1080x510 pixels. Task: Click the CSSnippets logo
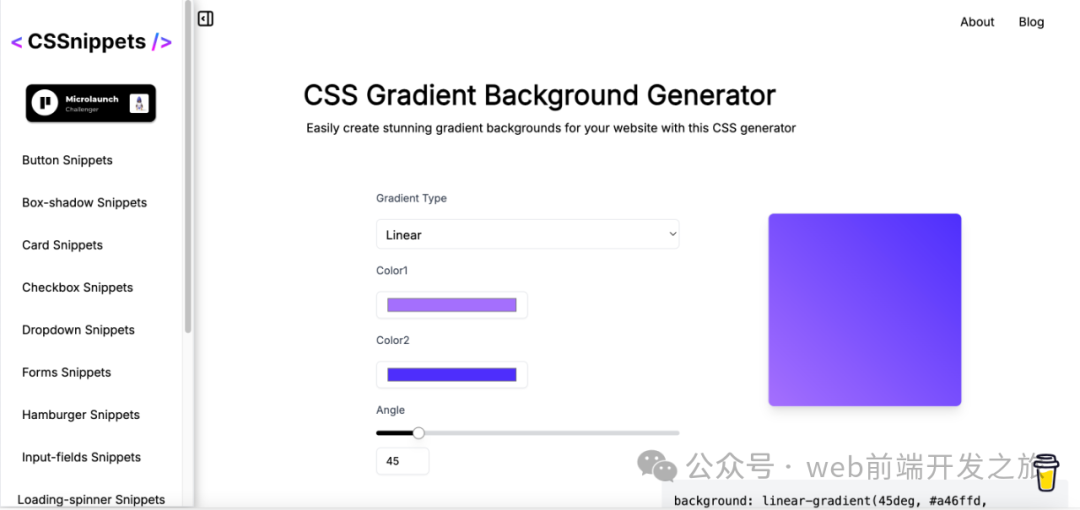tap(91, 42)
